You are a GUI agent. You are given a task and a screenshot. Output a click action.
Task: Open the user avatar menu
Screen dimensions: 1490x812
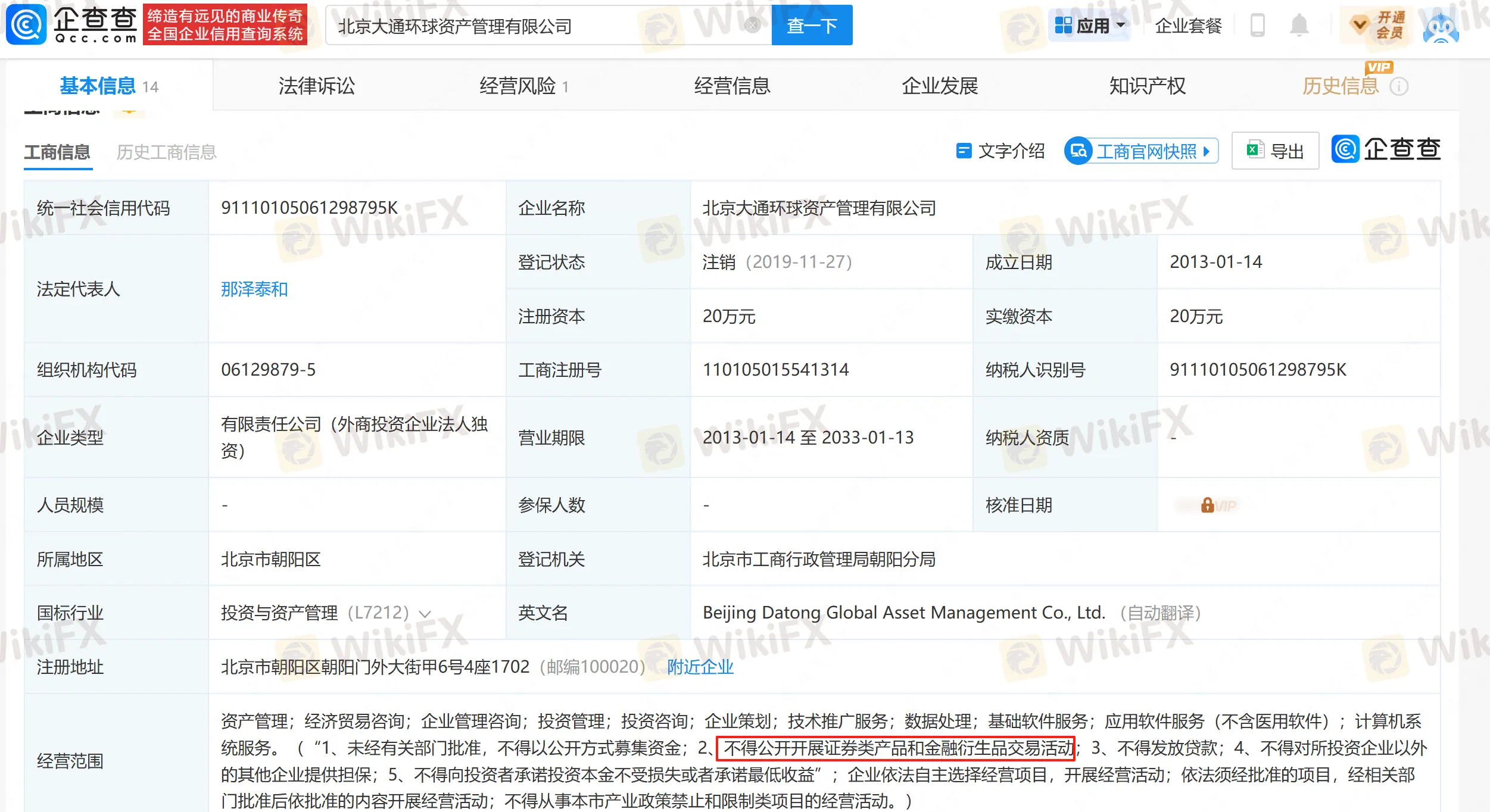[1441, 26]
